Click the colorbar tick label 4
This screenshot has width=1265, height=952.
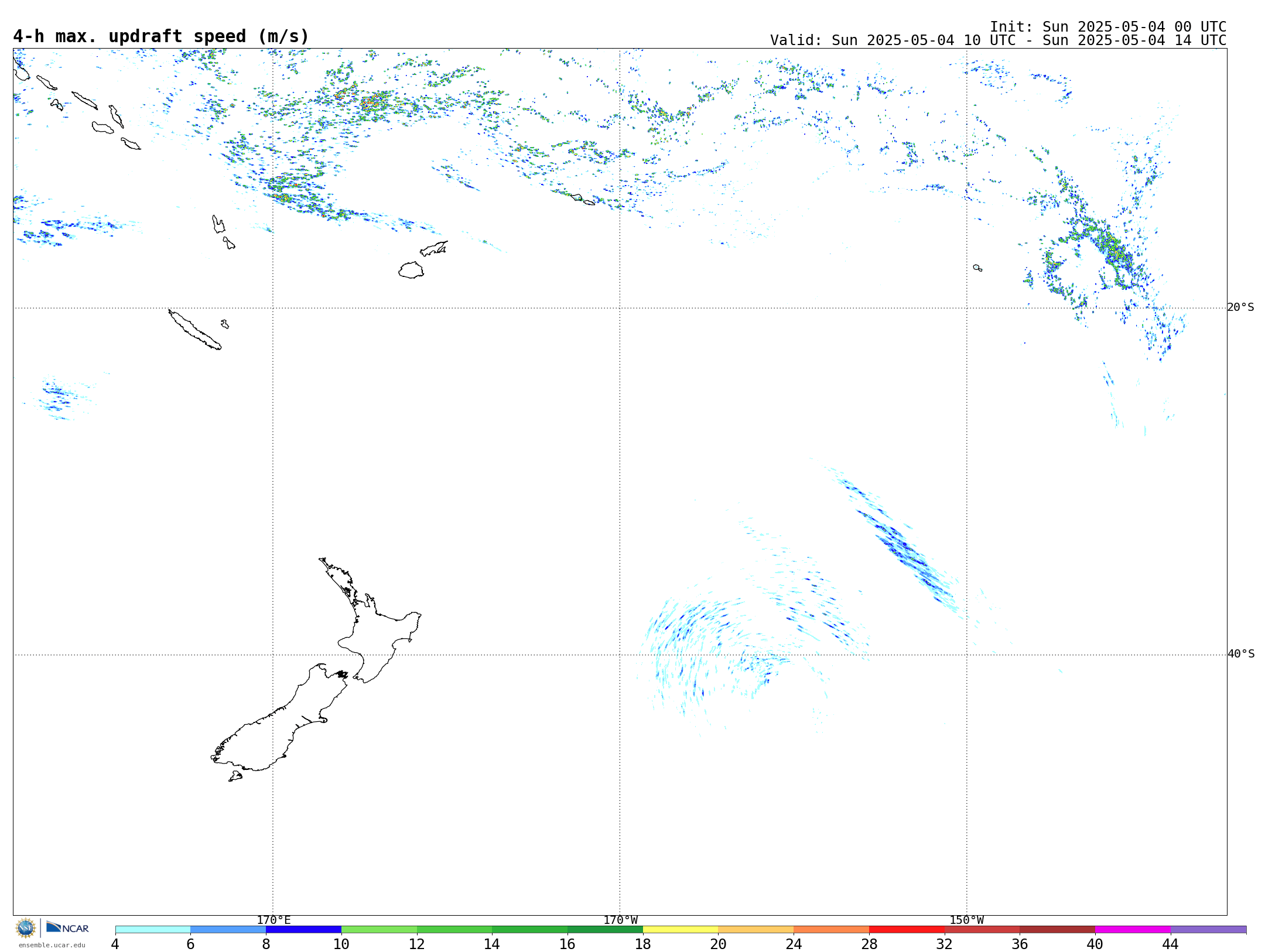point(115,944)
